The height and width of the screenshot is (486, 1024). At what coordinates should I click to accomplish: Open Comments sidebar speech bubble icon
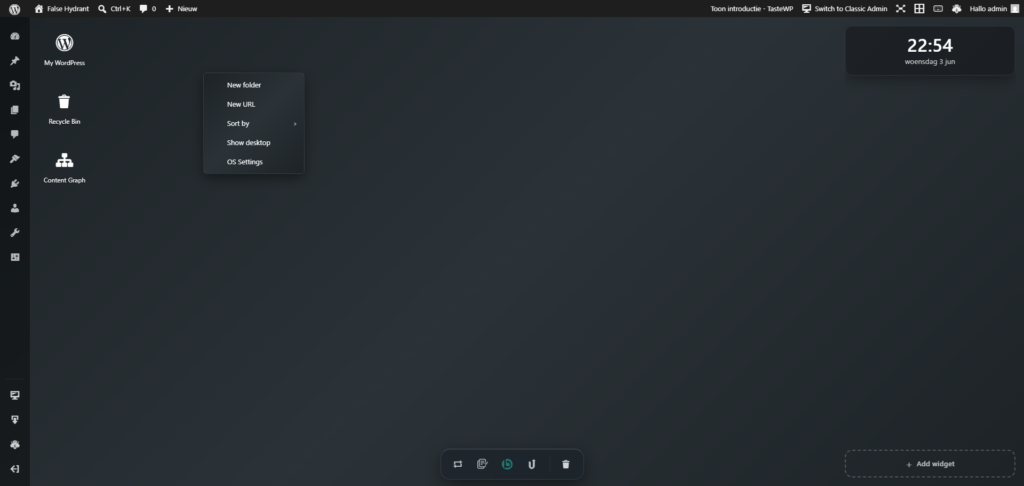tap(15, 135)
